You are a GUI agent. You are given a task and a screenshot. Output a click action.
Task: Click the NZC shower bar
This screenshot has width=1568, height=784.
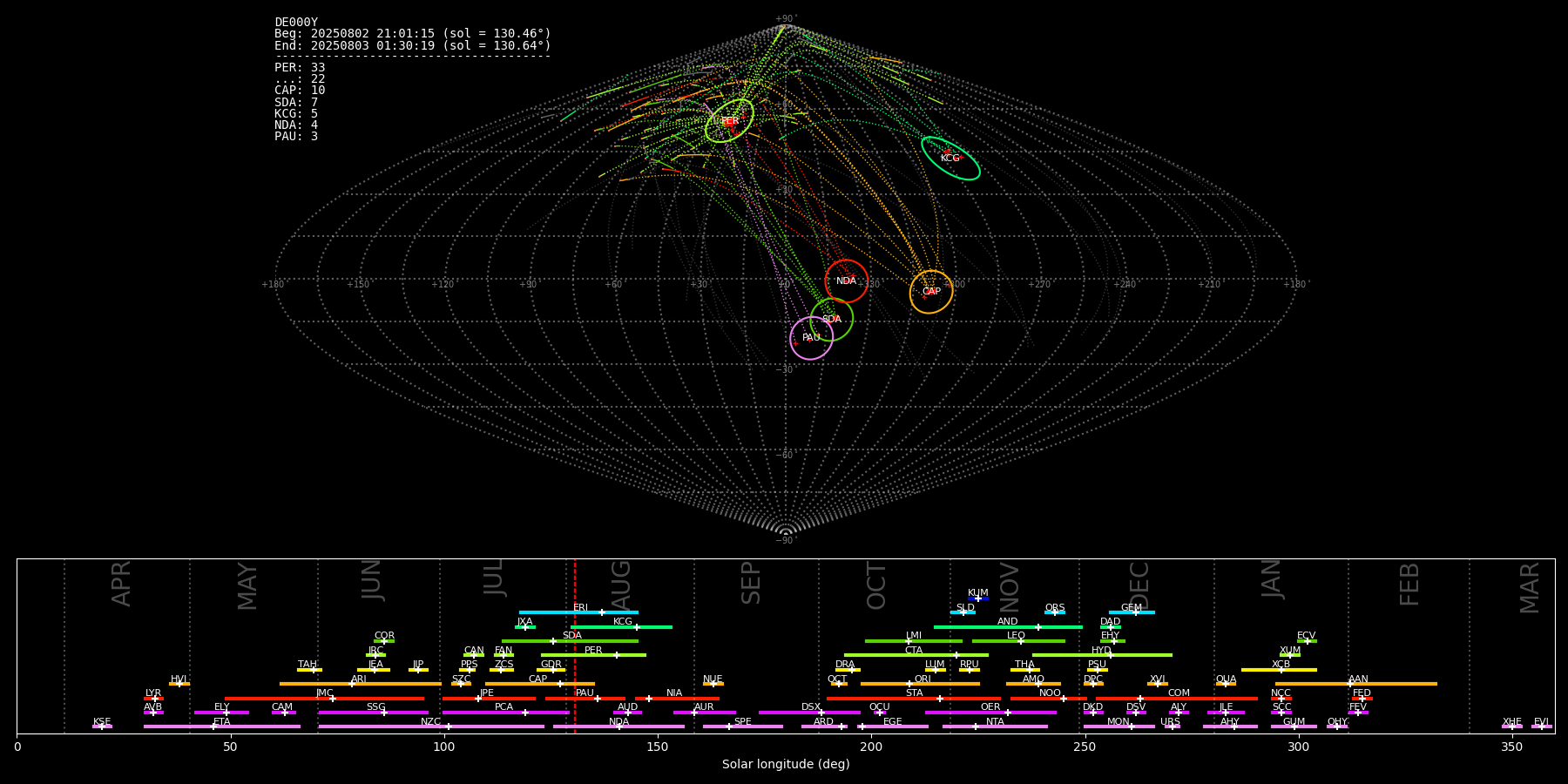click(431, 727)
